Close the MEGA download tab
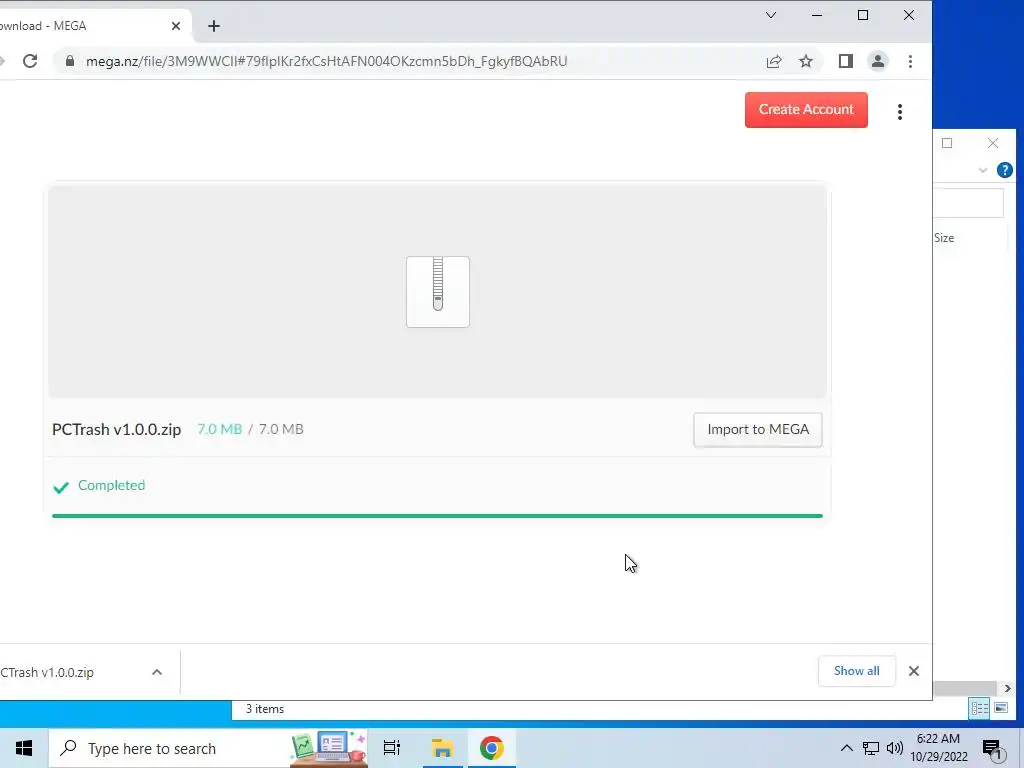Screen dimensions: 1024x768 [x=176, y=26]
